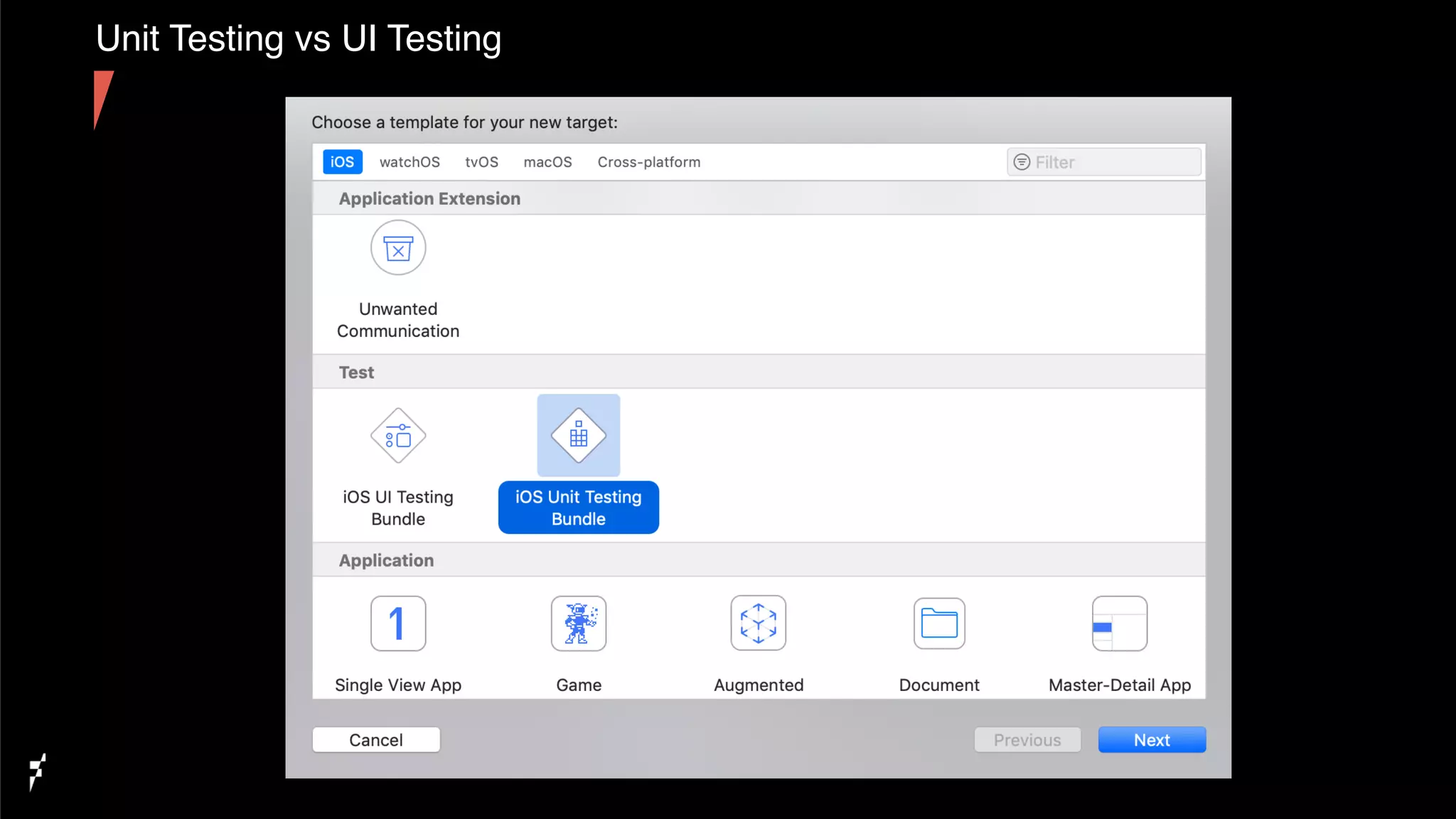The height and width of the screenshot is (819, 1456).
Task: Switch to the macOS platform tab
Action: pyautogui.click(x=547, y=162)
